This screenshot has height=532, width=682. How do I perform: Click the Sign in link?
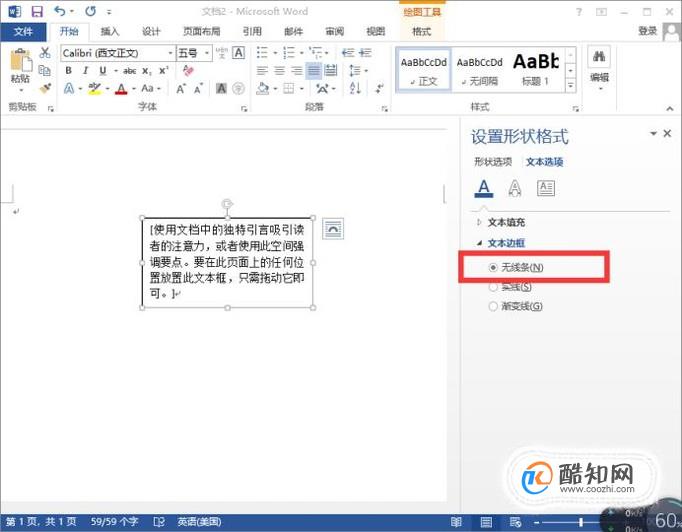[647, 31]
